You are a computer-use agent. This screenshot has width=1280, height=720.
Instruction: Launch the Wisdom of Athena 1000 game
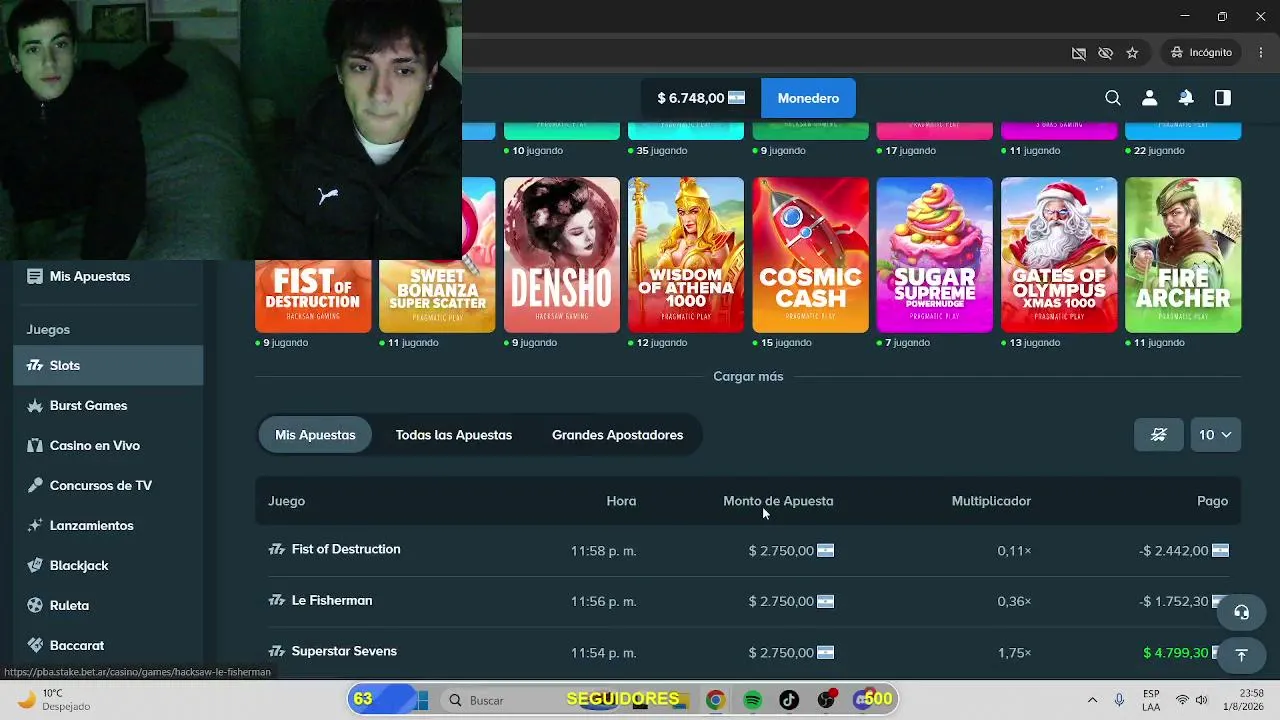686,255
